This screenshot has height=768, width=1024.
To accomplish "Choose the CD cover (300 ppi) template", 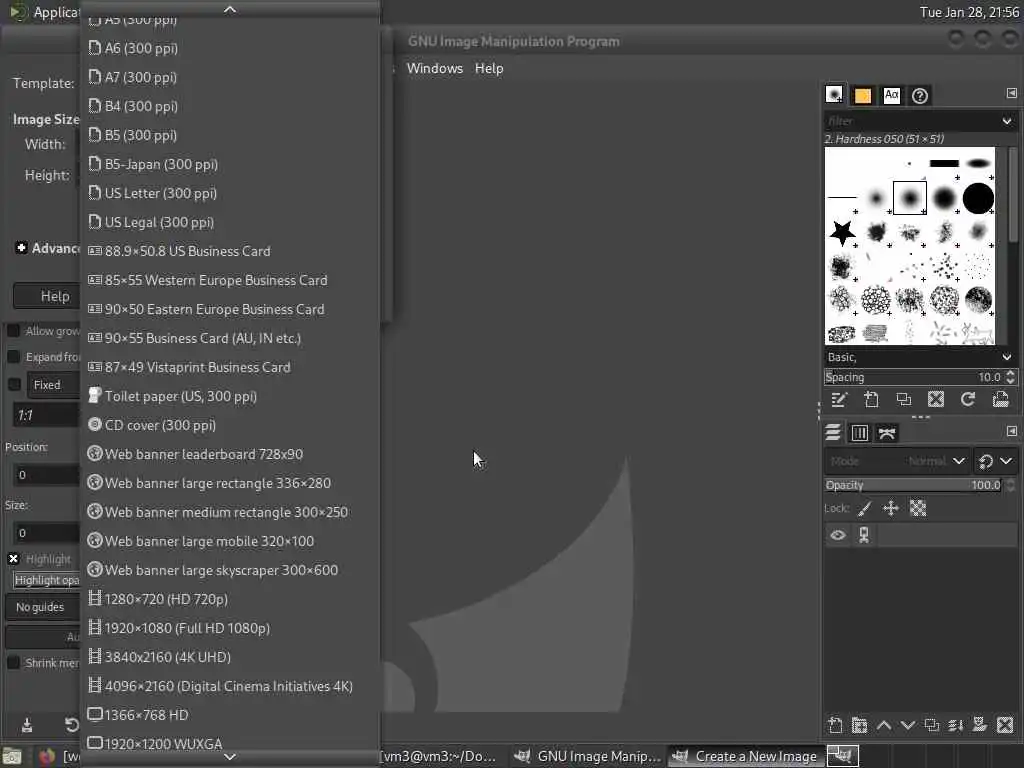I will [229, 425].
